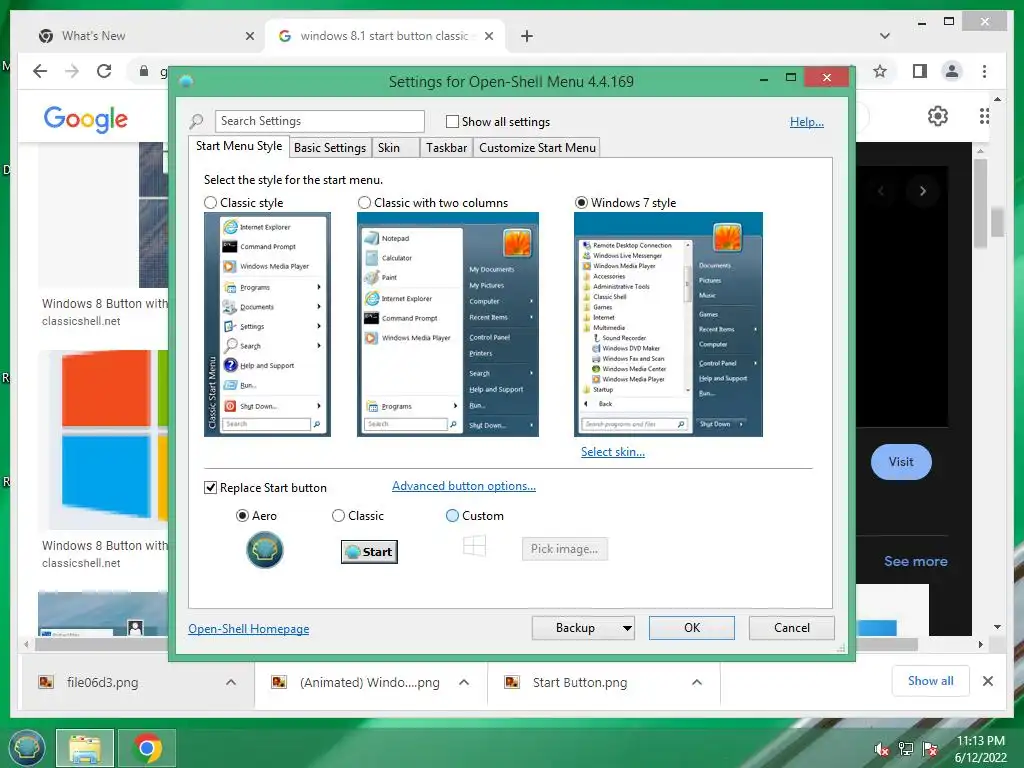Screen dimensions: 1024x768
Task: Click the site lock icon in address bar
Action: (x=144, y=71)
